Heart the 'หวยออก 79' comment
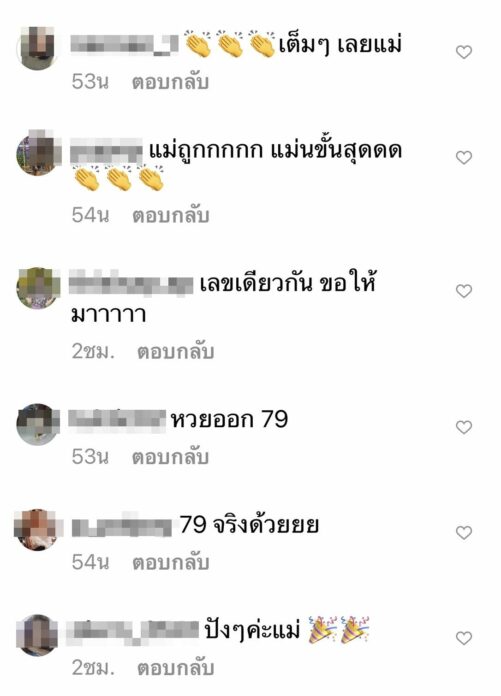The image size is (501, 696). (x=464, y=427)
